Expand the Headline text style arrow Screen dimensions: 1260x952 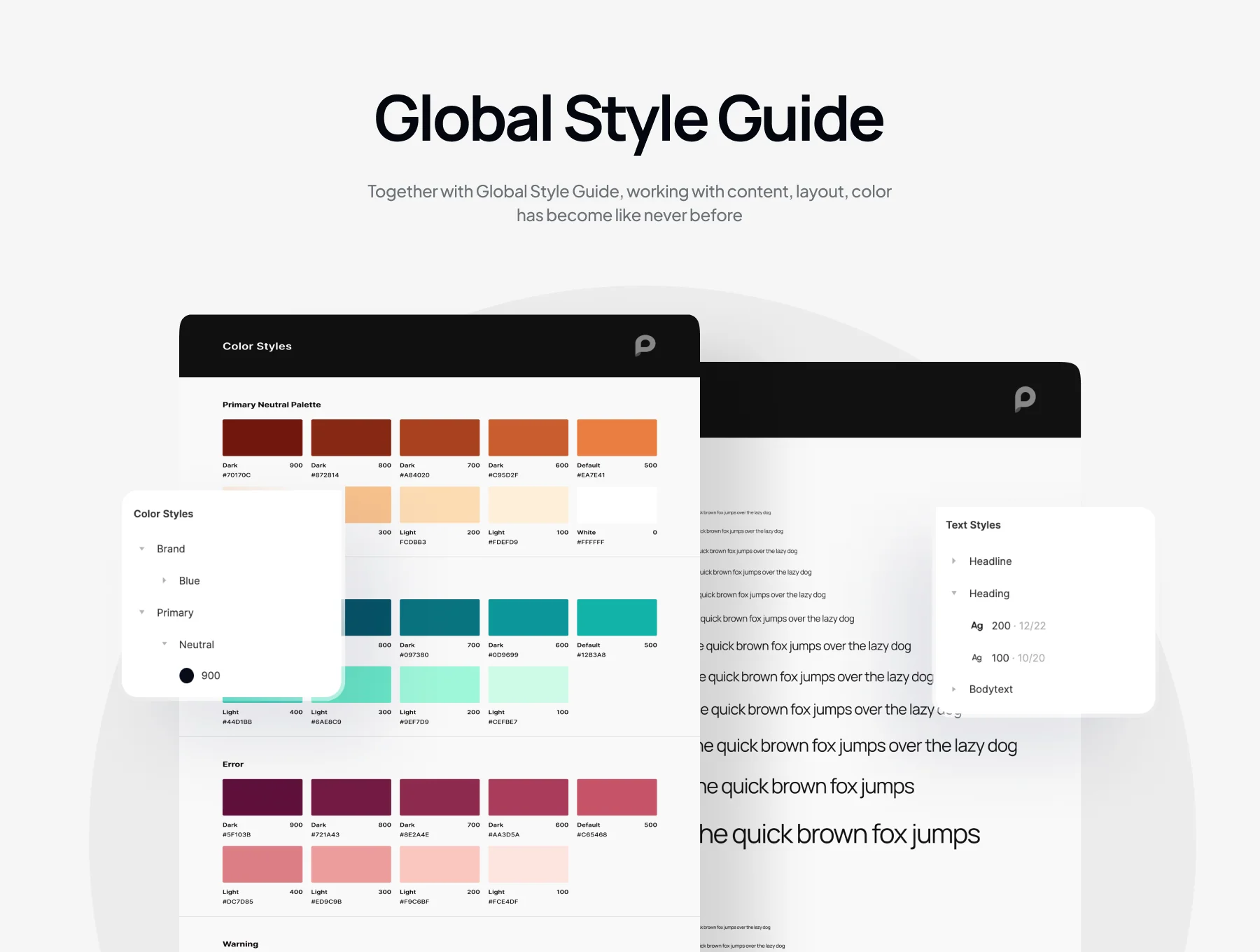954,561
